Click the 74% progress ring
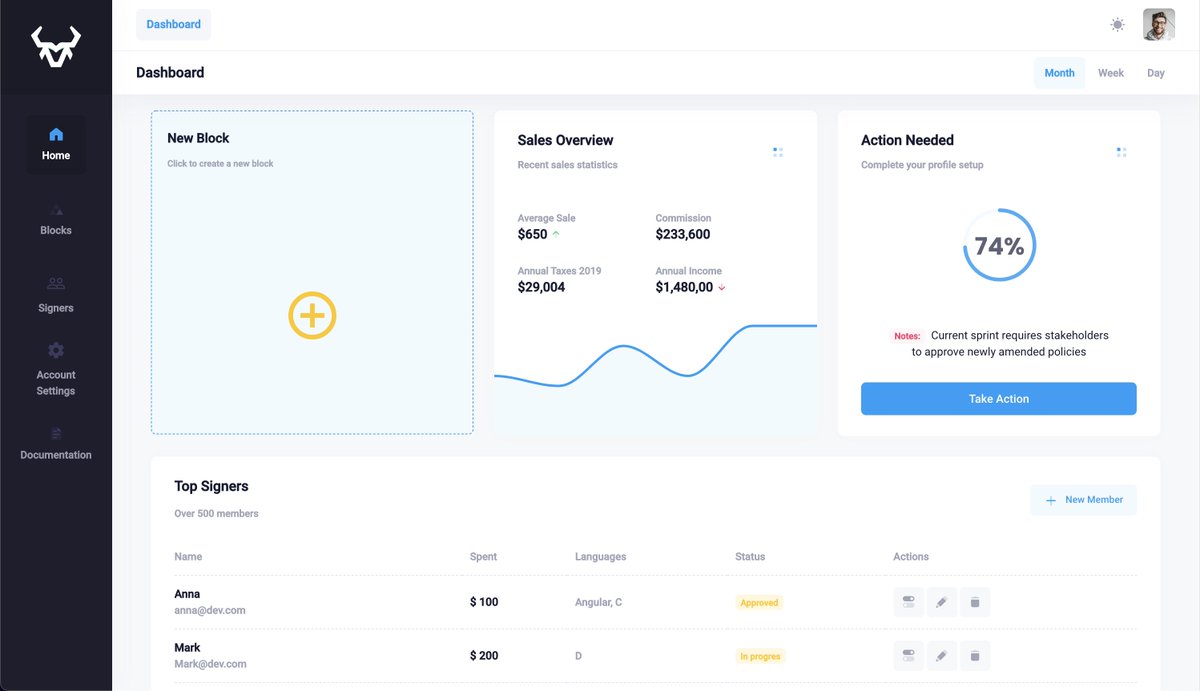This screenshot has width=1200, height=691. (x=999, y=245)
